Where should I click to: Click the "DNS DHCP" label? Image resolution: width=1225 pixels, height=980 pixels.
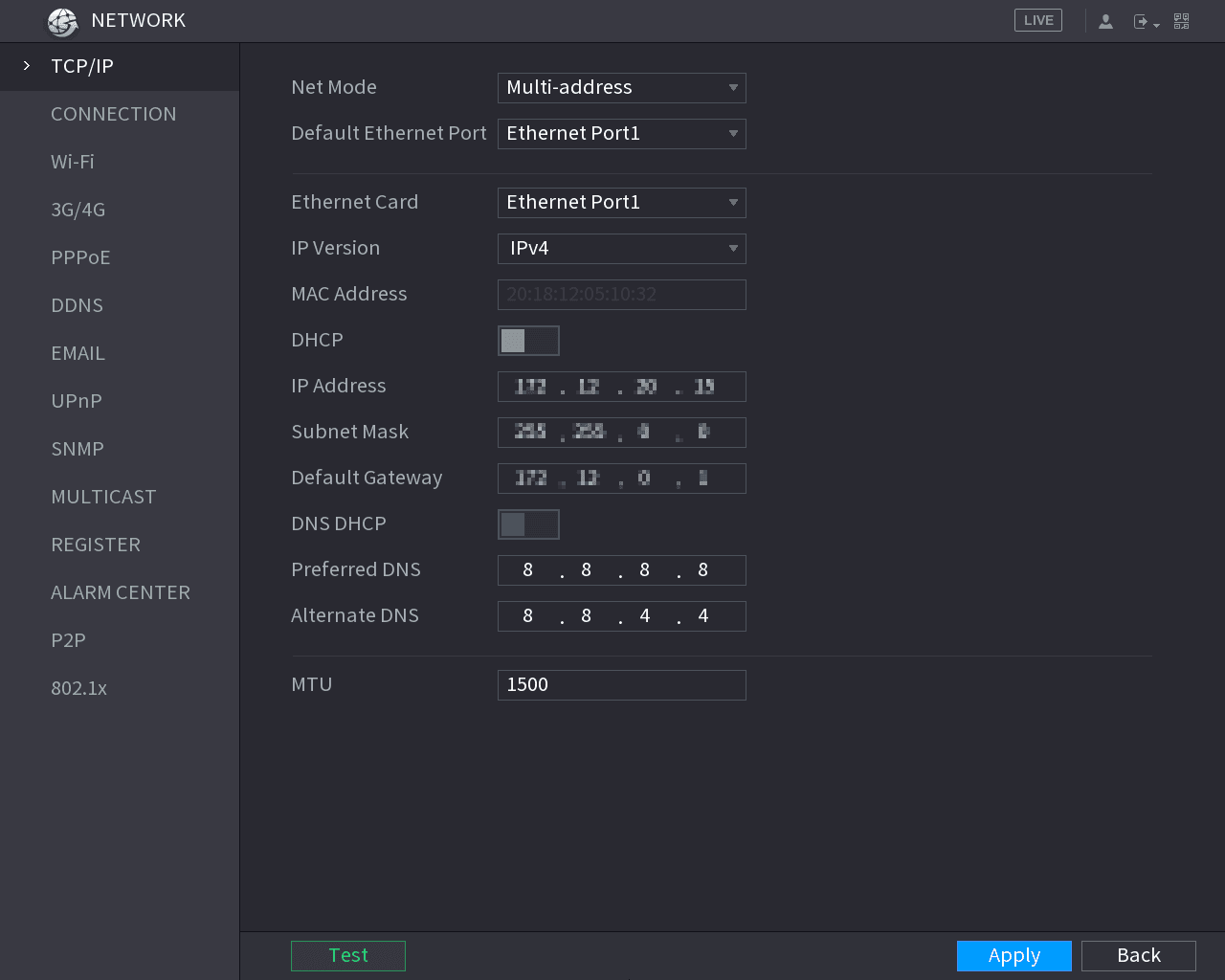point(339,523)
